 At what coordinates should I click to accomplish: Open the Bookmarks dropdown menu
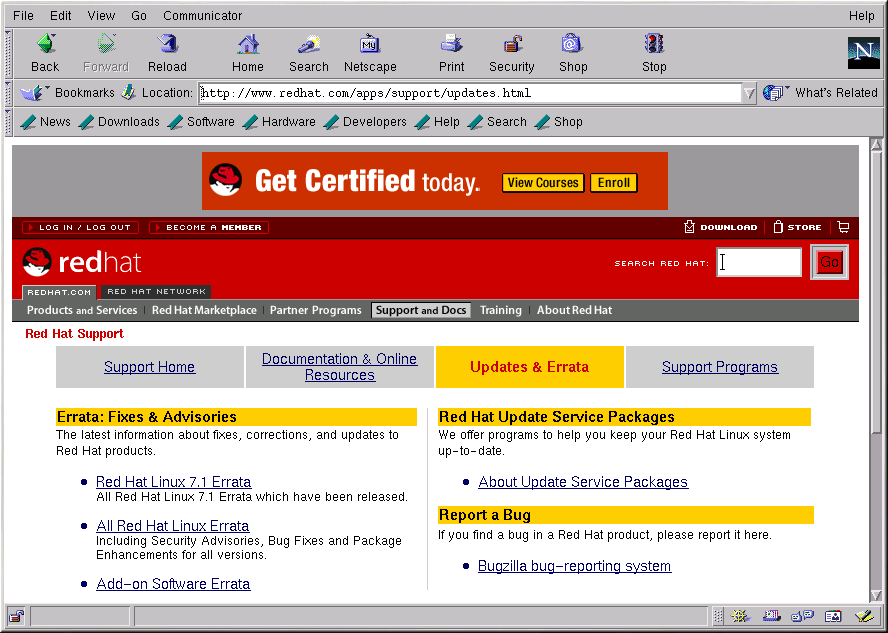(70, 93)
